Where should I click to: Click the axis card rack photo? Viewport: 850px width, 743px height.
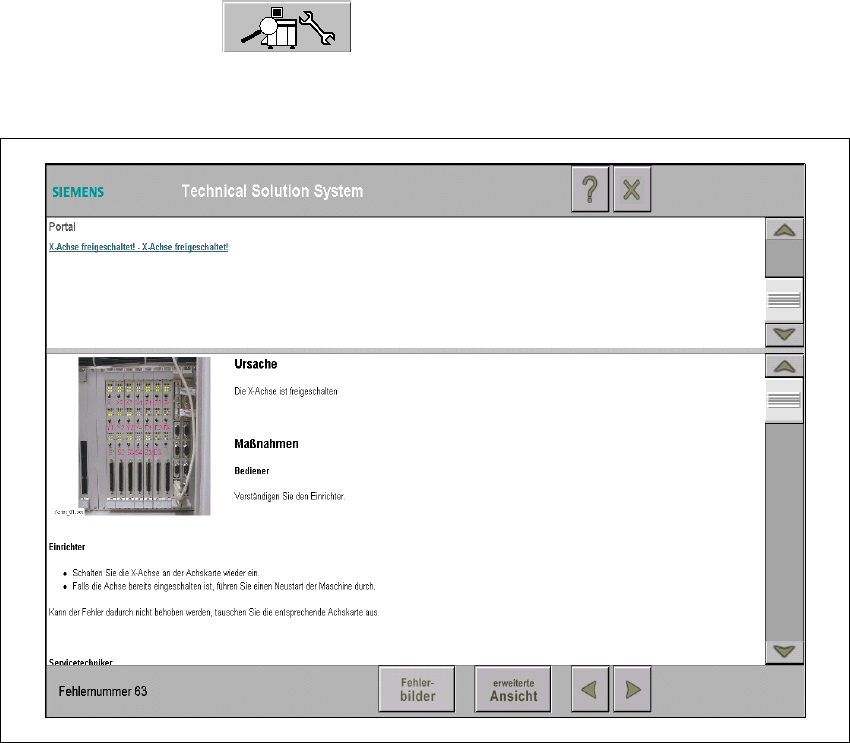tap(144, 436)
